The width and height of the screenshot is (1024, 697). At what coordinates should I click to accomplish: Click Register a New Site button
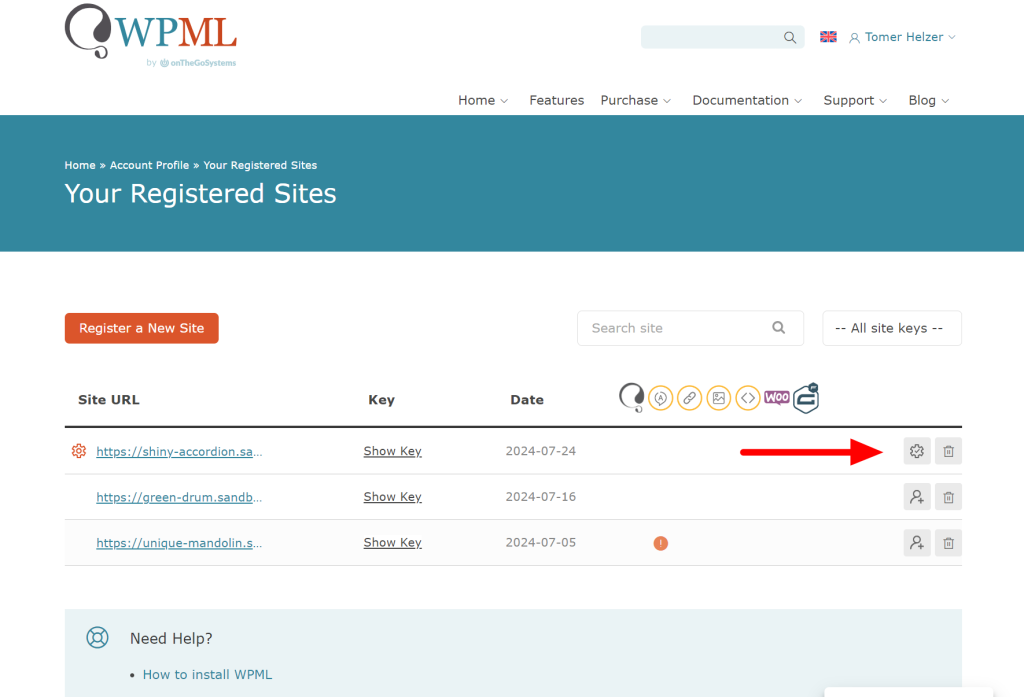(x=141, y=328)
